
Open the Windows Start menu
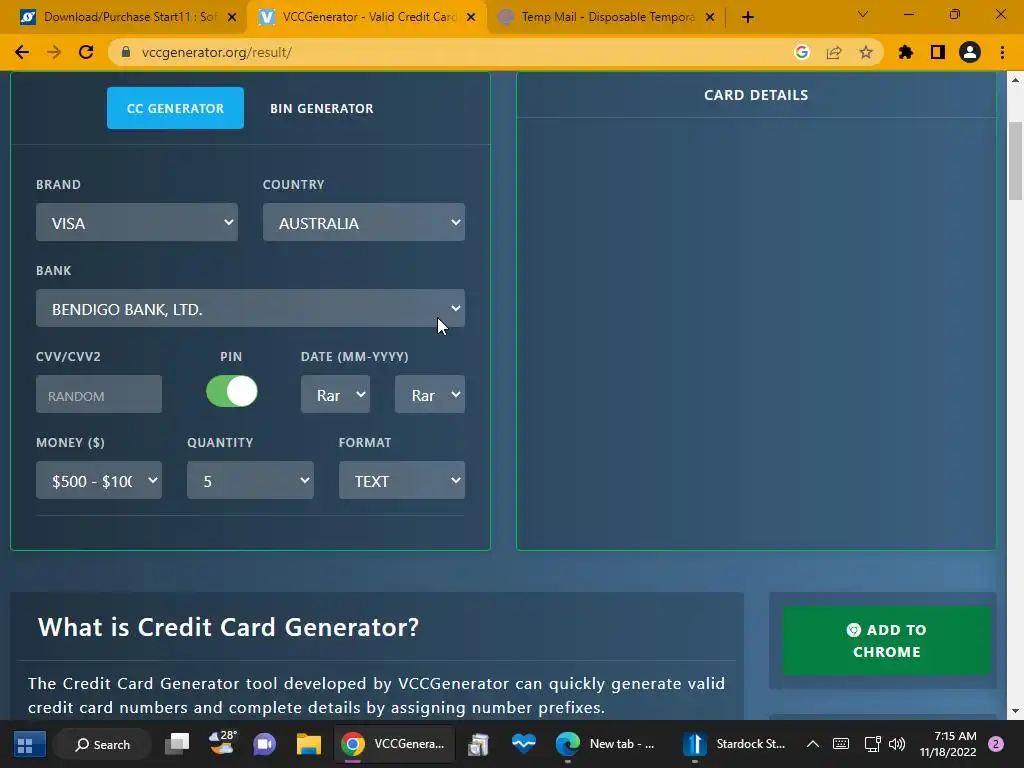tap(29, 744)
